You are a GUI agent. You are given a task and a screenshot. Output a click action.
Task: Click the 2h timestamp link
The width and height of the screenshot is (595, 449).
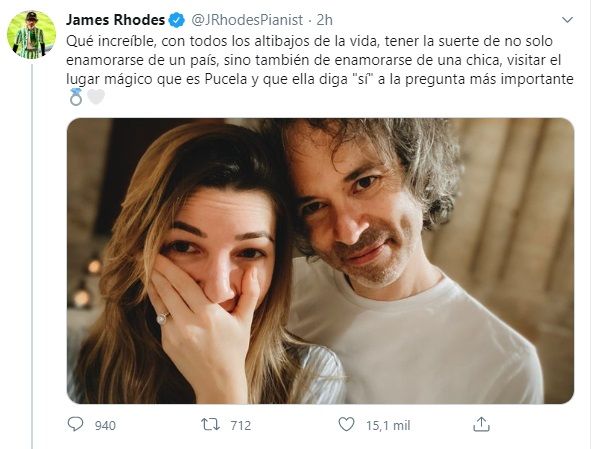[324, 20]
